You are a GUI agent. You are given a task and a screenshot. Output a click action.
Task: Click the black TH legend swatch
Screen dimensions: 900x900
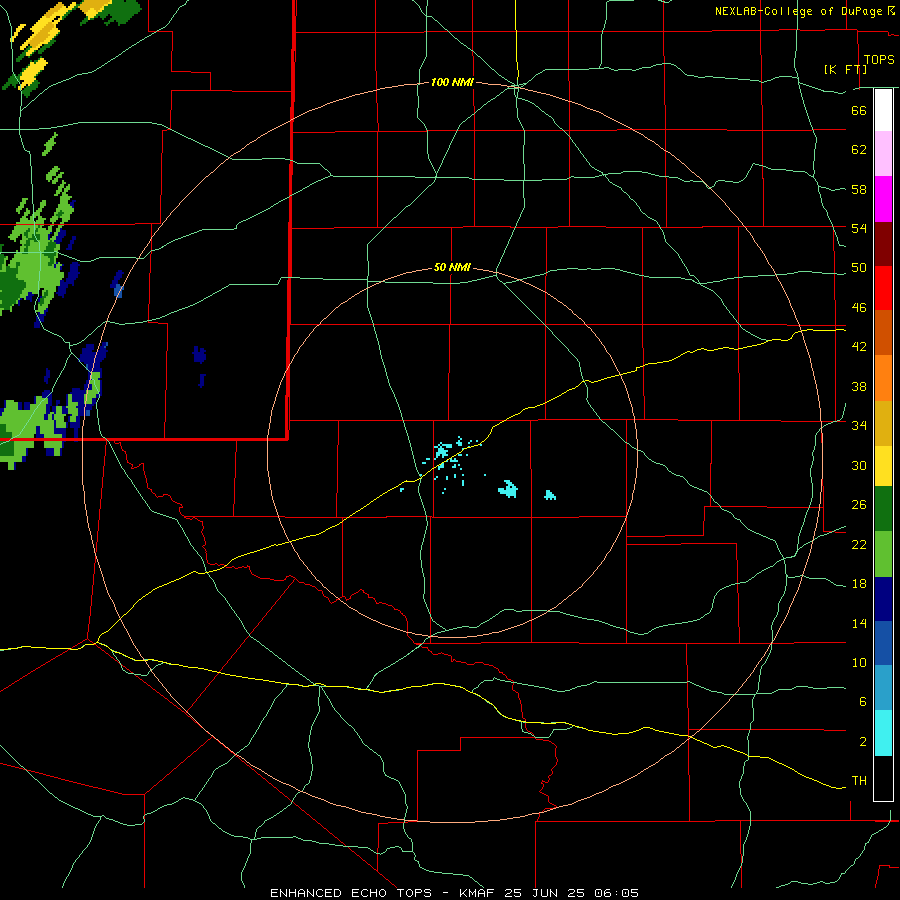coord(883,778)
